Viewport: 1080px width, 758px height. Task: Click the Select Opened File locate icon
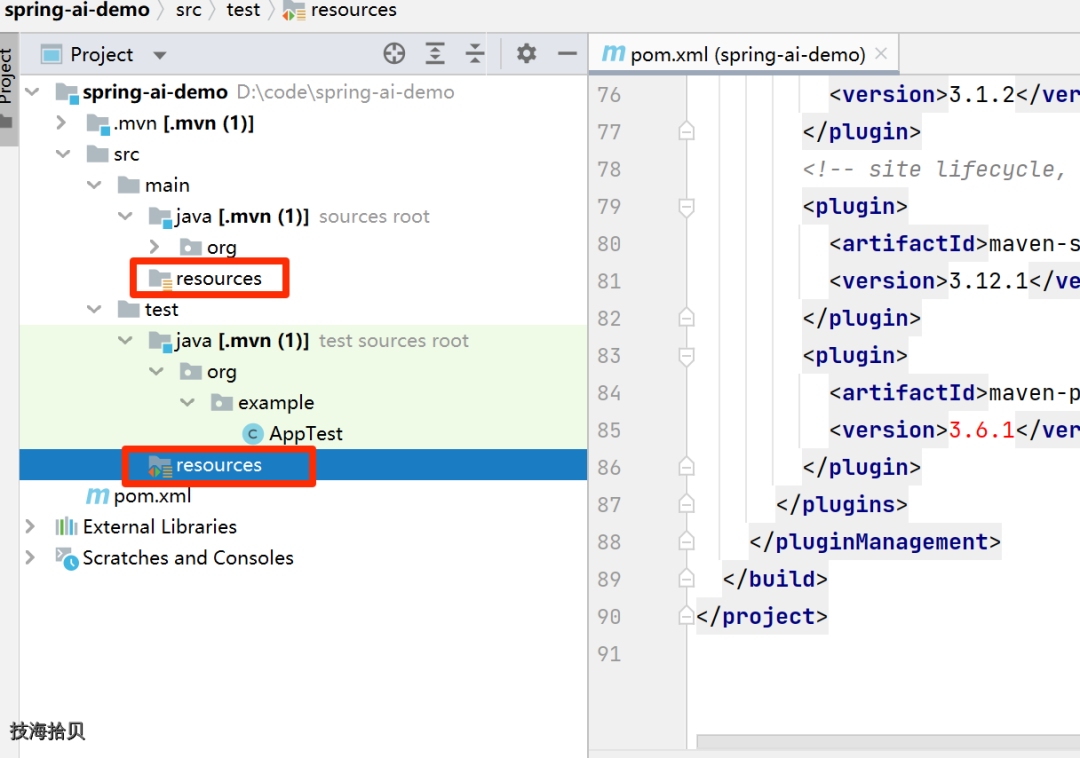(x=394, y=54)
